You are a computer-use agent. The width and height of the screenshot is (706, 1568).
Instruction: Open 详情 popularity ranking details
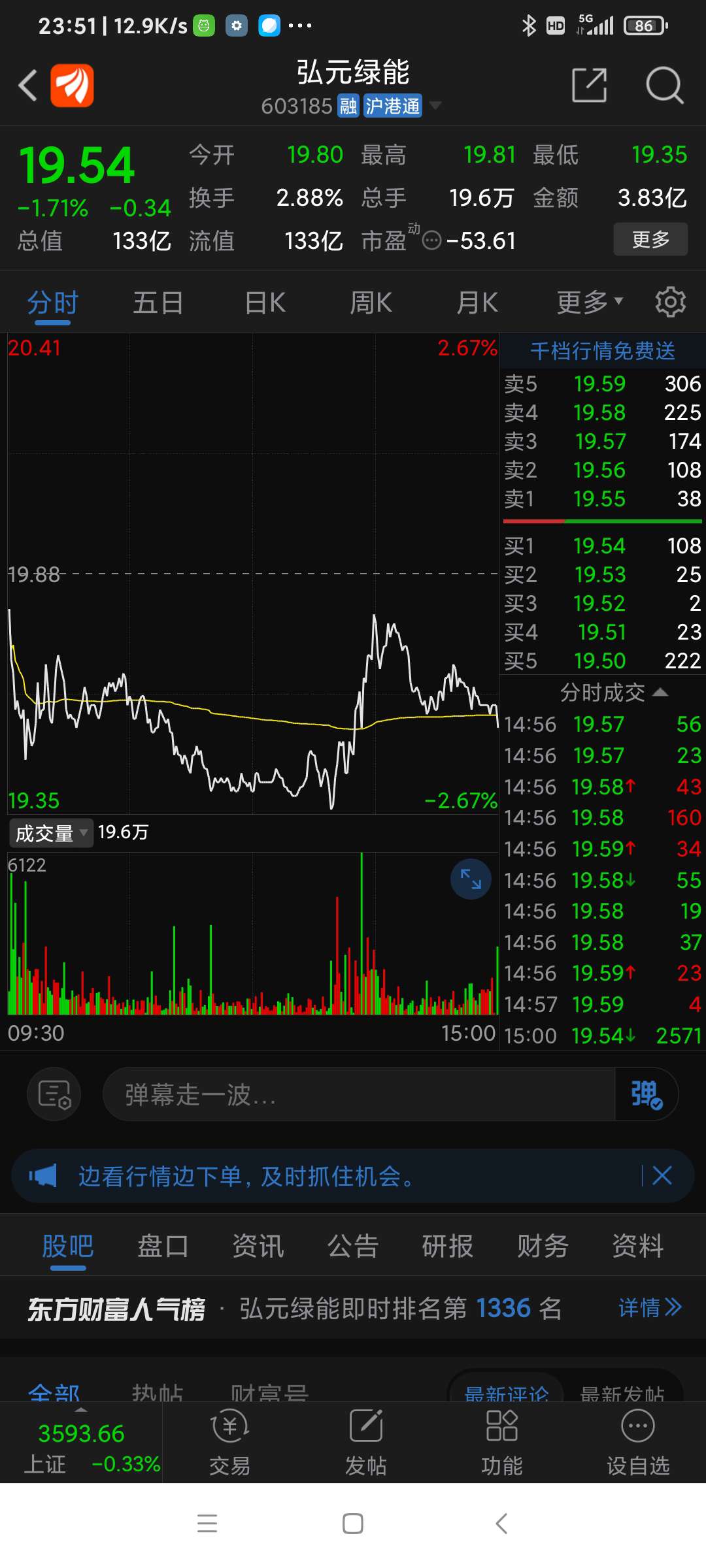click(x=650, y=1307)
